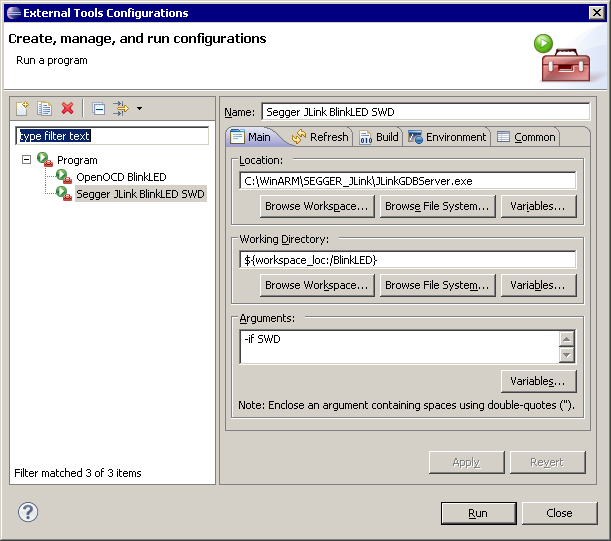Run the selected configuration
The width and height of the screenshot is (611, 541).
tap(478, 513)
